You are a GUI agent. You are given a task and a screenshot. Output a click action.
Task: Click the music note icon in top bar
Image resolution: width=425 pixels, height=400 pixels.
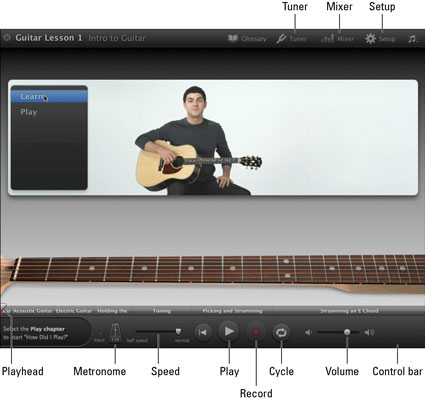(x=412, y=39)
